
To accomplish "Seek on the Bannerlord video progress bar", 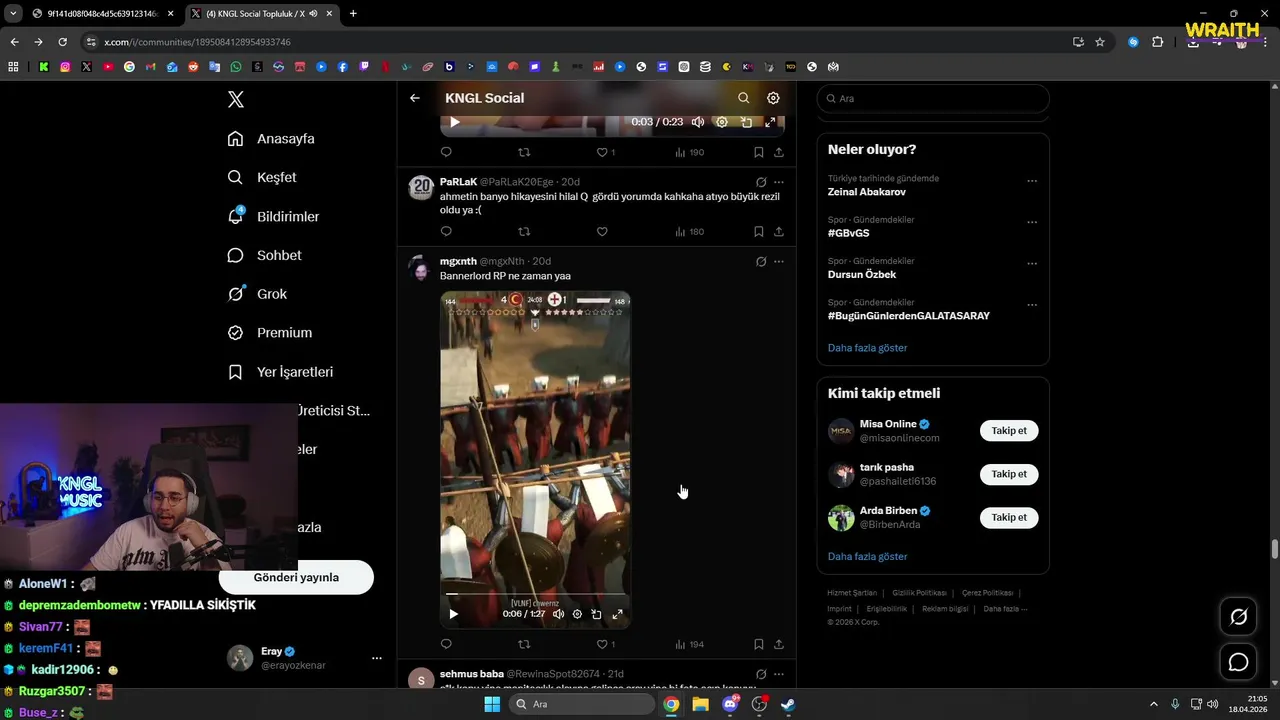I will (x=535, y=595).
